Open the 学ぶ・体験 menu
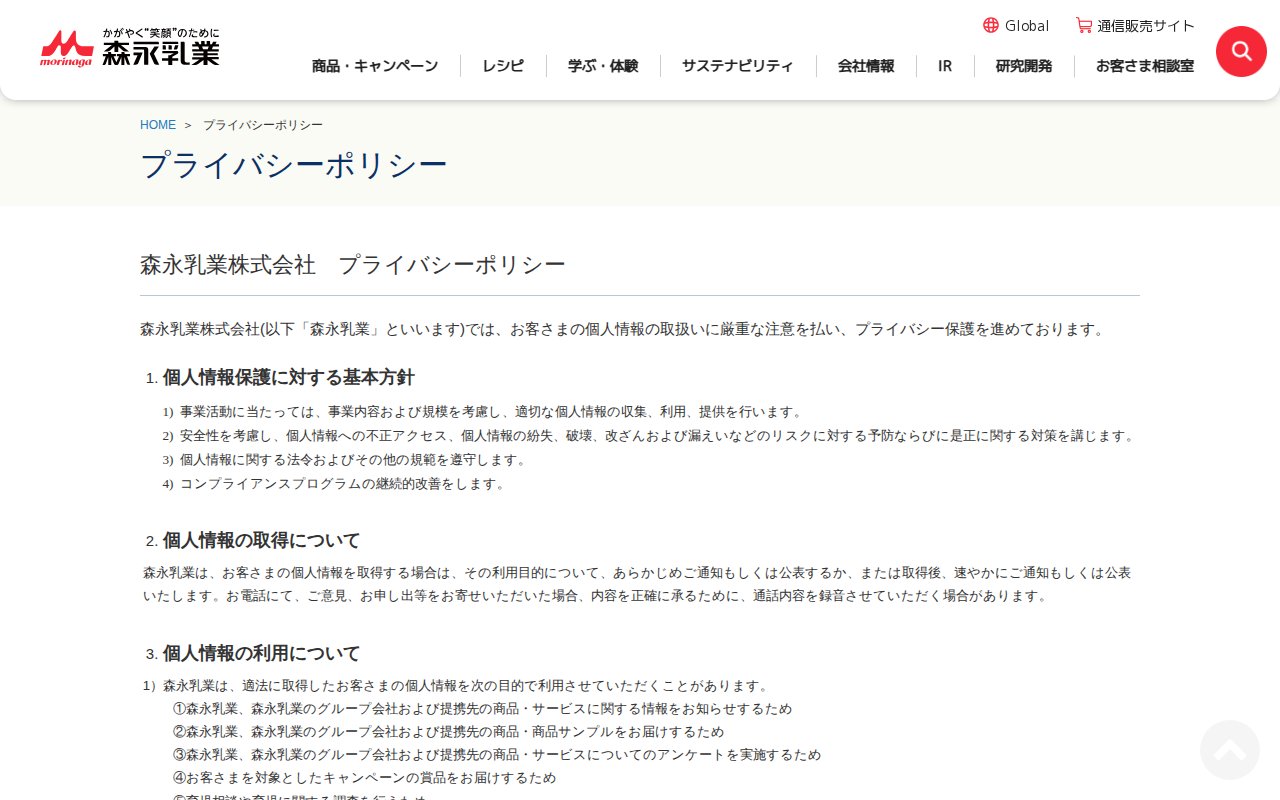This screenshot has height=800, width=1280. coord(603,66)
